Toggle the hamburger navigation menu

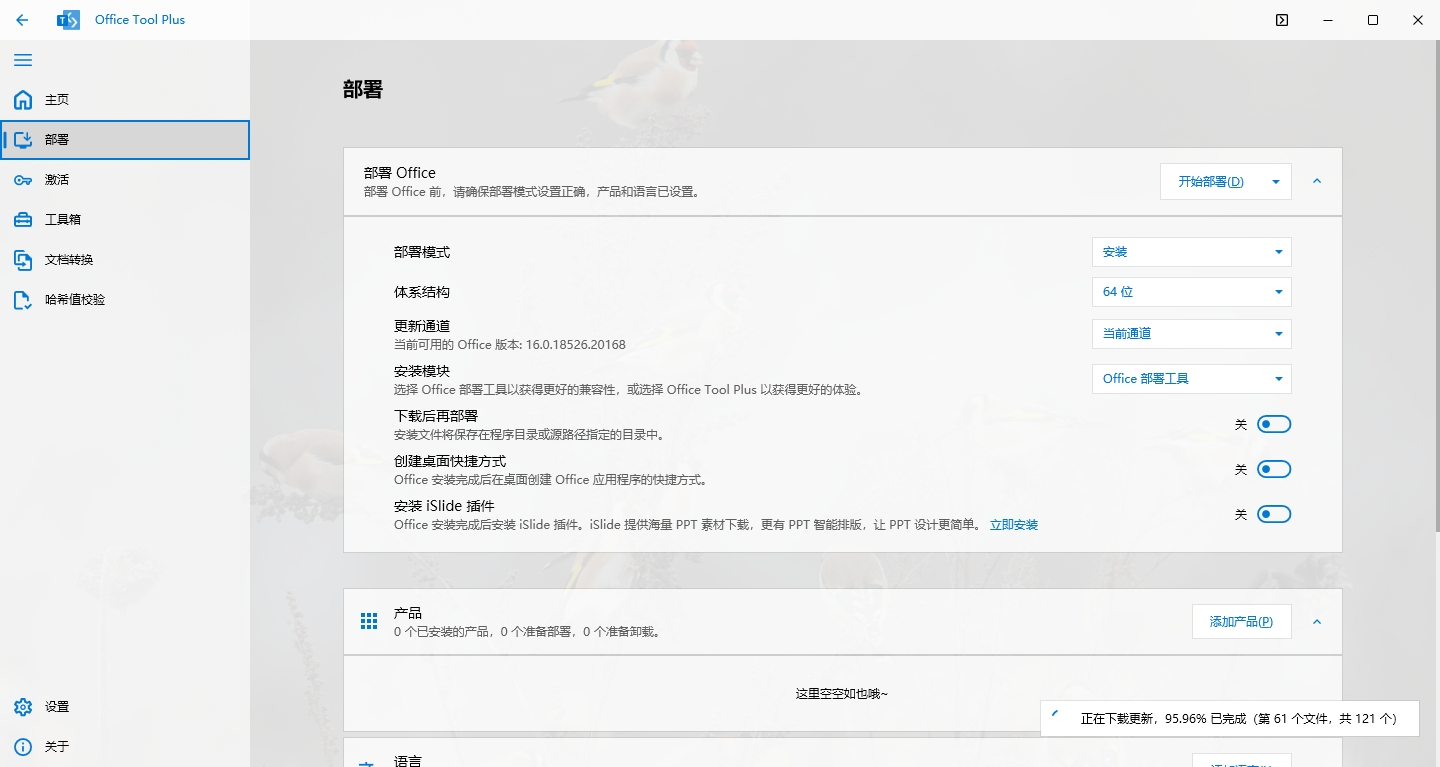(23, 60)
